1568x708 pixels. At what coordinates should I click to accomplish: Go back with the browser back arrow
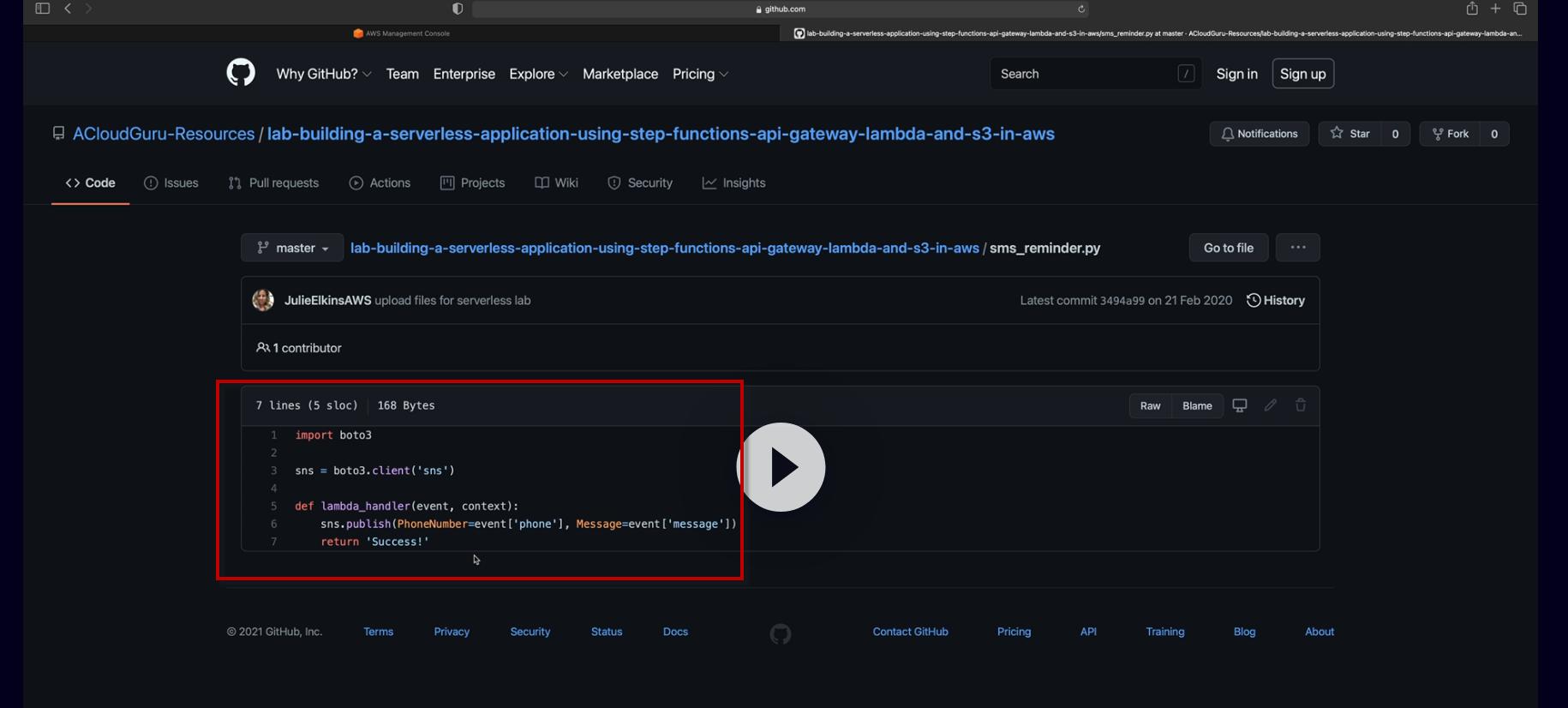click(x=68, y=9)
